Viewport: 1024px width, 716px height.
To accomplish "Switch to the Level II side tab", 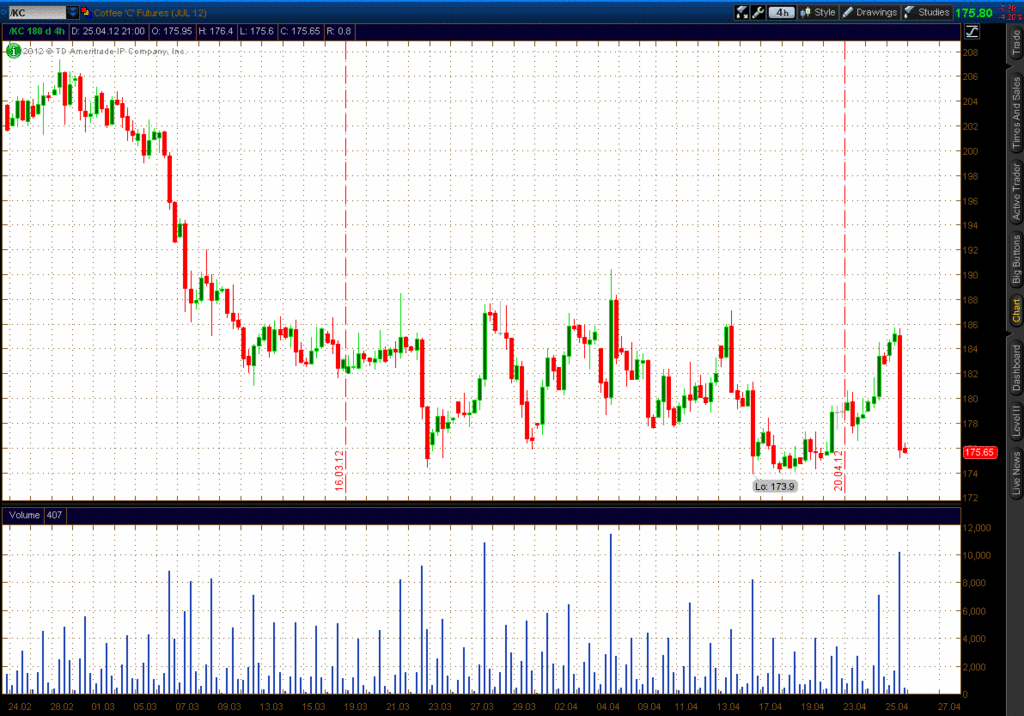I will click(1016, 421).
